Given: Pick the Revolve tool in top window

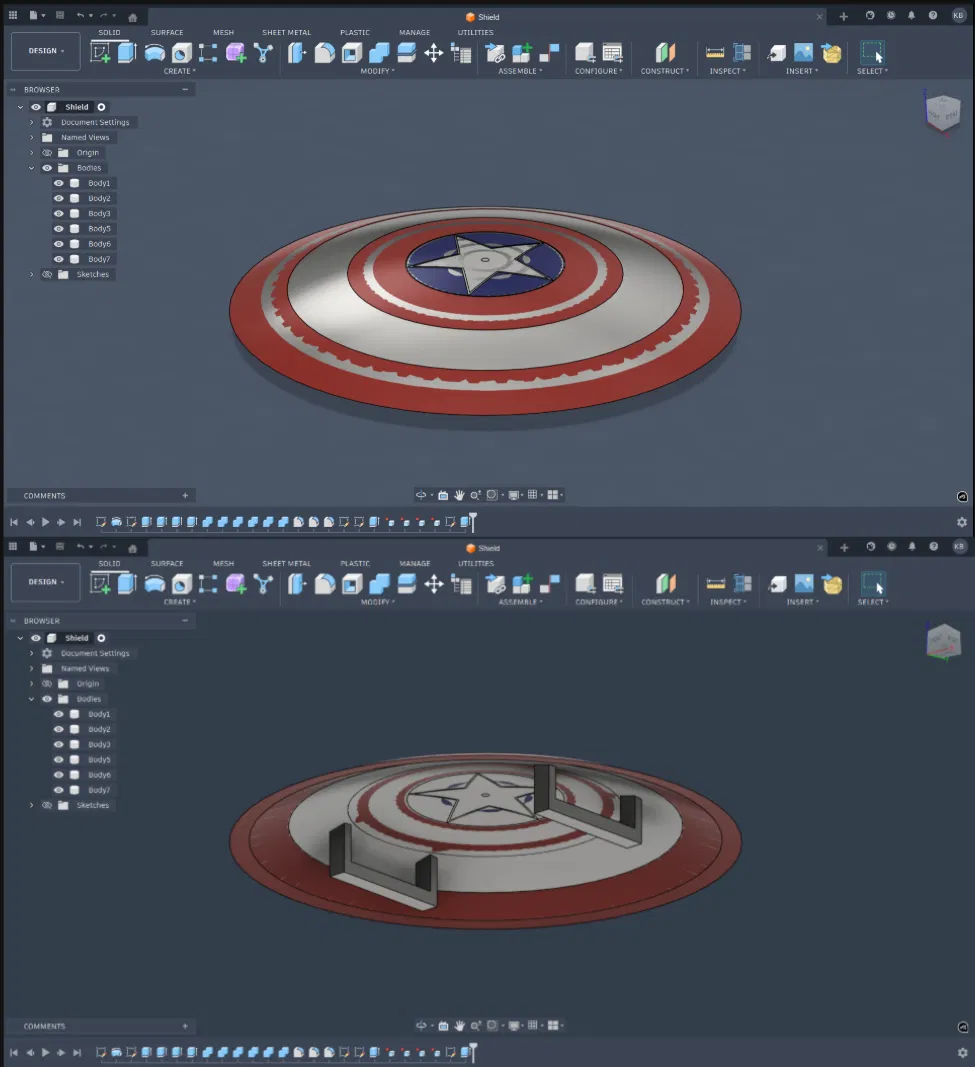Looking at the screenshot, I should (x=154, y=52).
